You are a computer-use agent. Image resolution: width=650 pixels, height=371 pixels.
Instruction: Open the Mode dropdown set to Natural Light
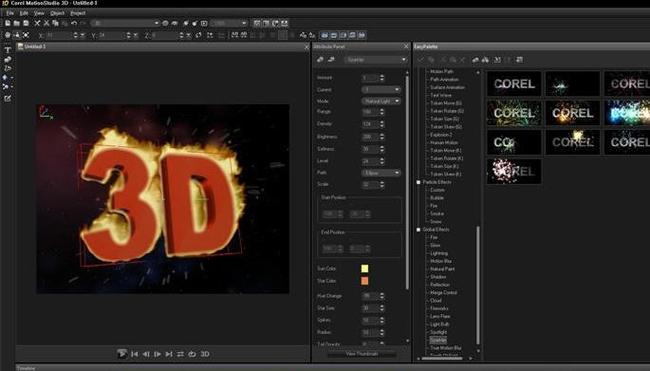pos(381,101)
